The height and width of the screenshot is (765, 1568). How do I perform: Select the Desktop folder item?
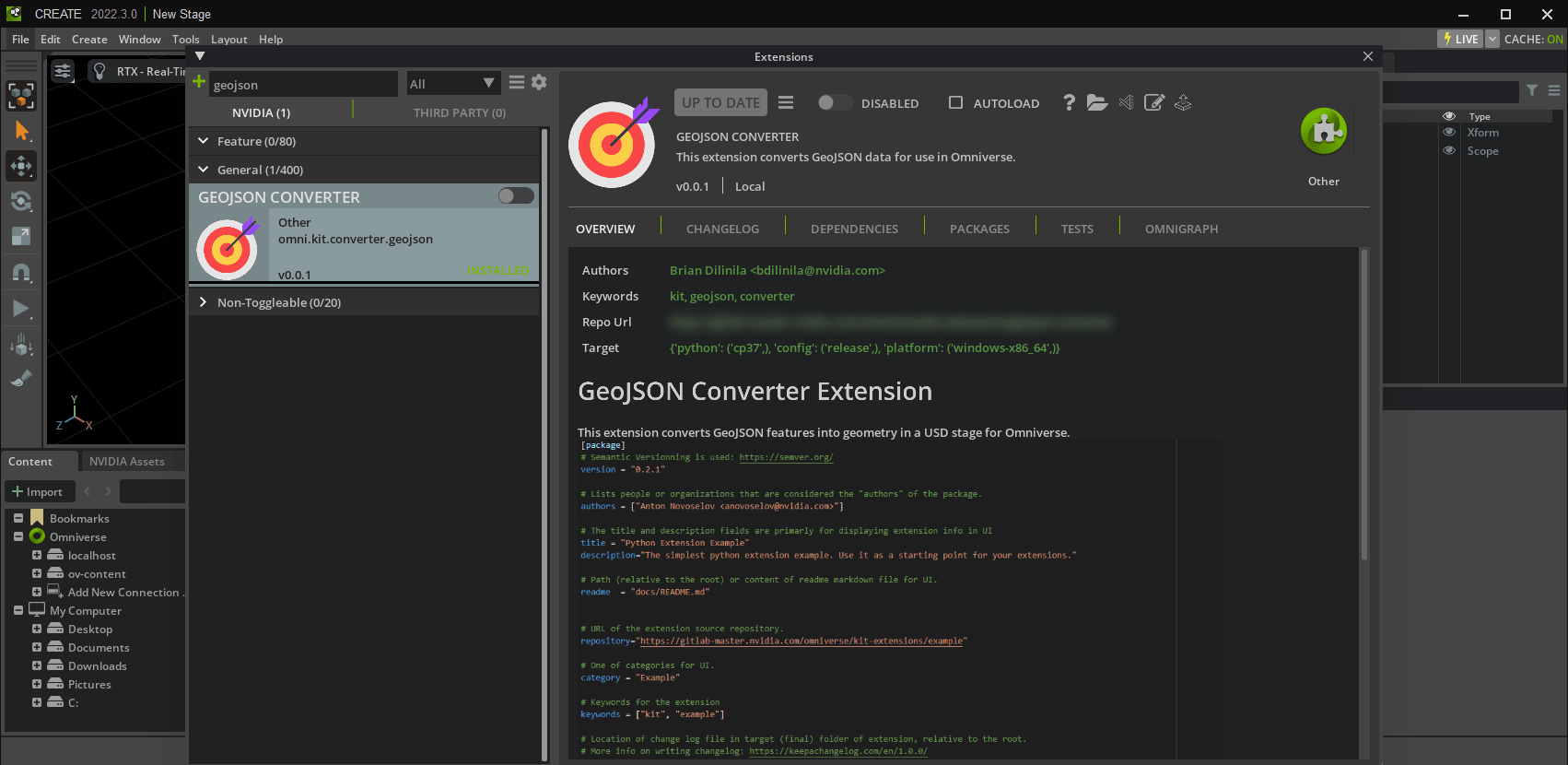[x=90, y=629]
